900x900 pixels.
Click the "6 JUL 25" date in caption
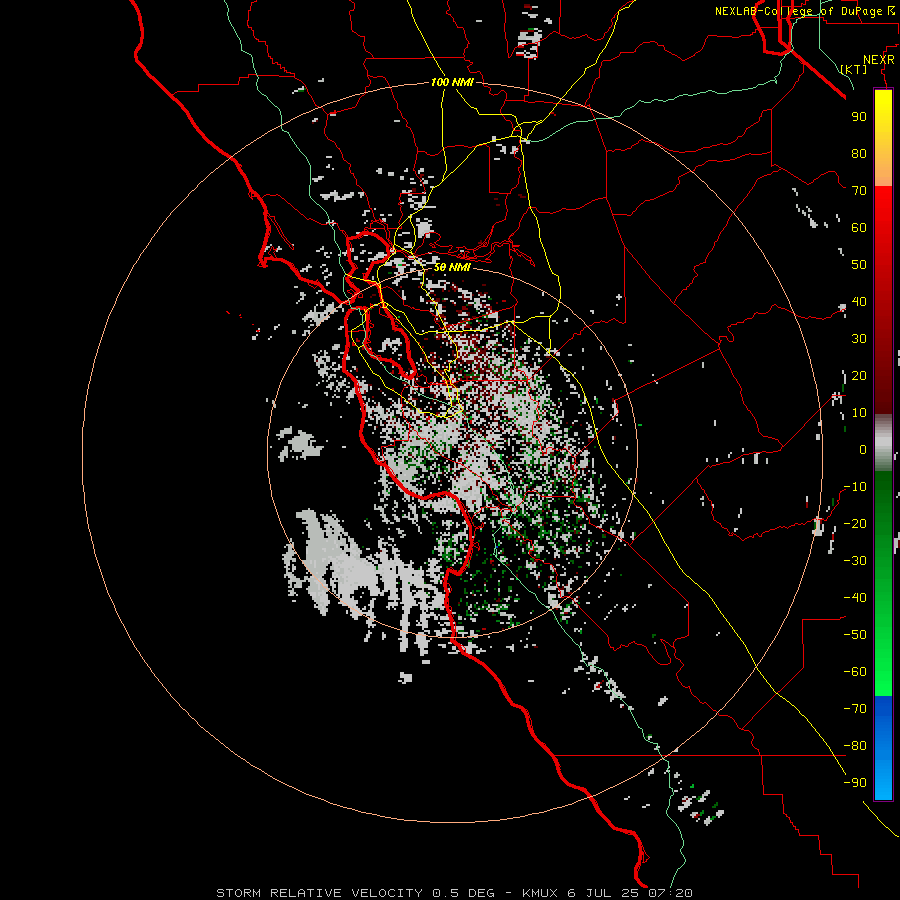point(604,893)
